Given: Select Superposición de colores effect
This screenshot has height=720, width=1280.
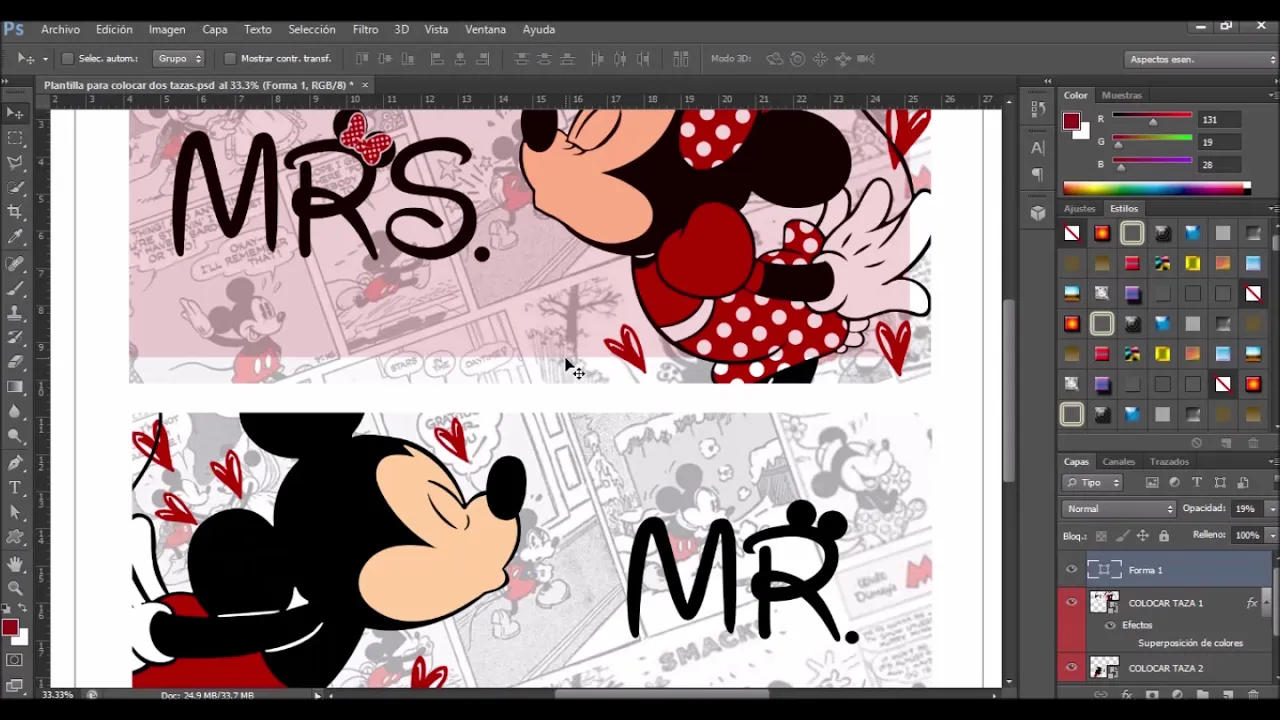Looking at the screenshot, I should (x=1190, y=643).
